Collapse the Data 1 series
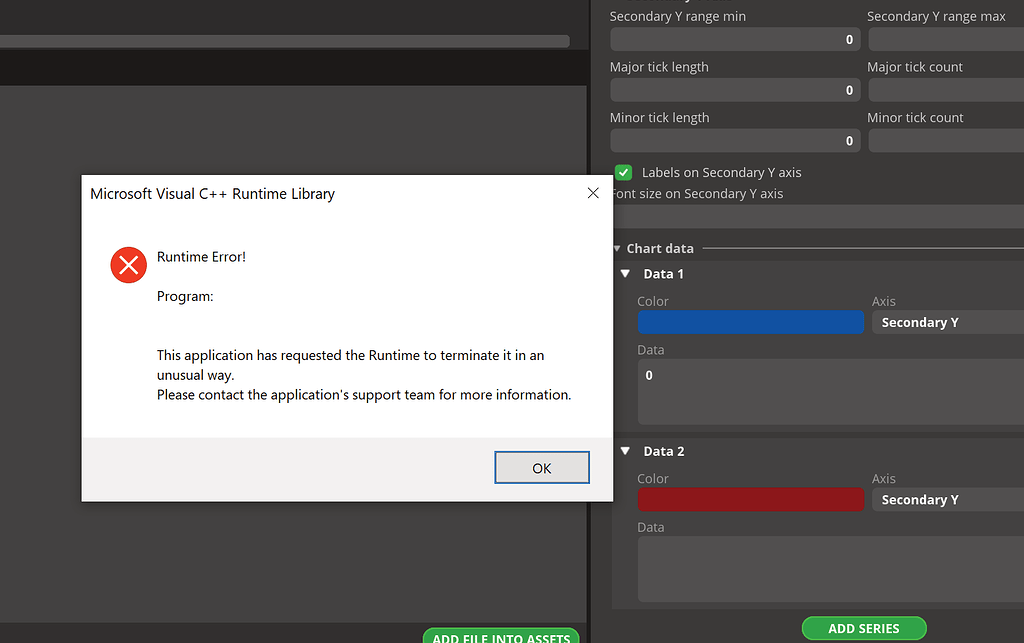 626,274
